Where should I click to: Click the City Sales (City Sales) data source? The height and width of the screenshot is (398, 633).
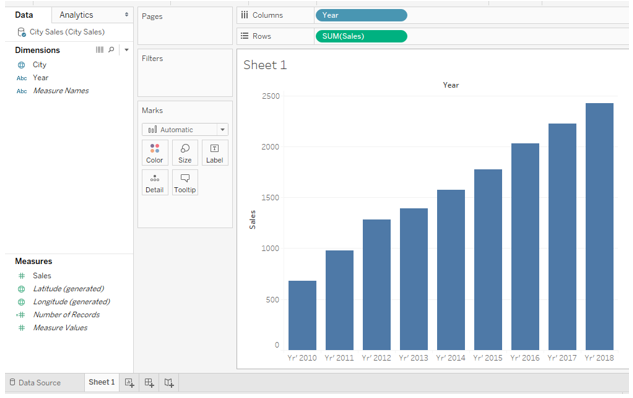pos(67,32)
